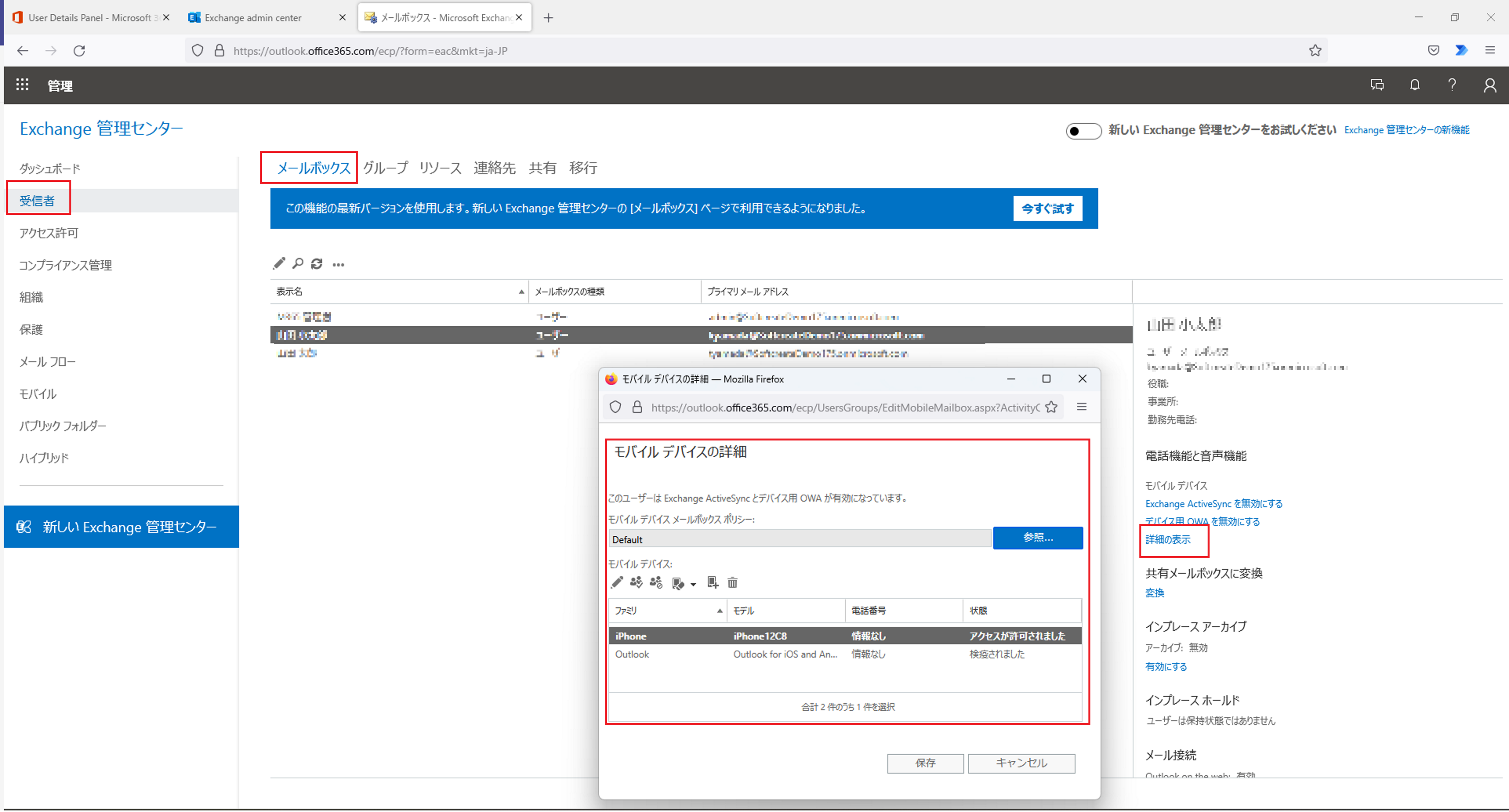Click the 今すぐ試す button in banner
The height and width of the screenshot is (812, 1509).
(x=1047, y=208)
